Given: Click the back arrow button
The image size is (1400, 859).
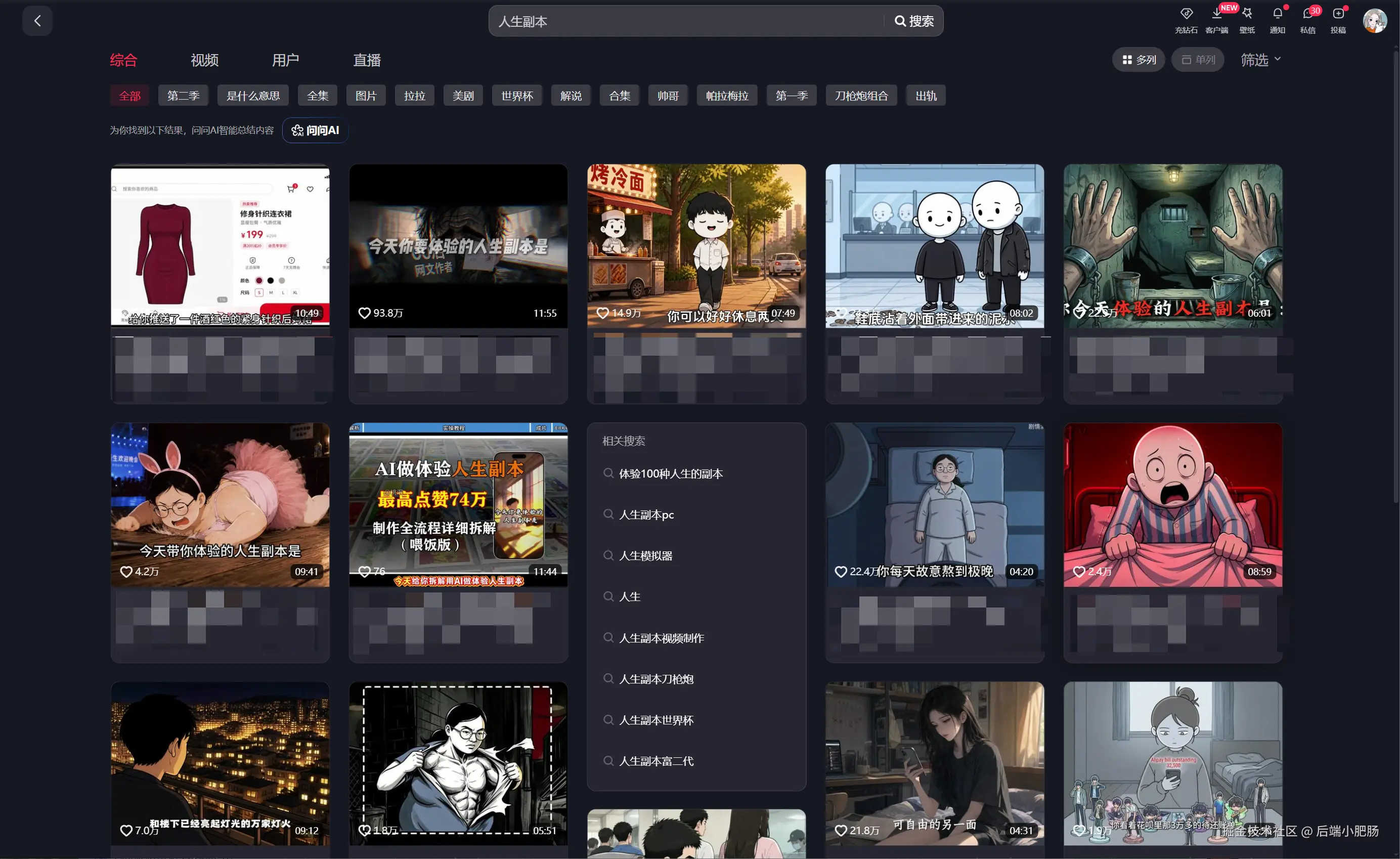Looking at the screenshot, I should click(37, 21).
